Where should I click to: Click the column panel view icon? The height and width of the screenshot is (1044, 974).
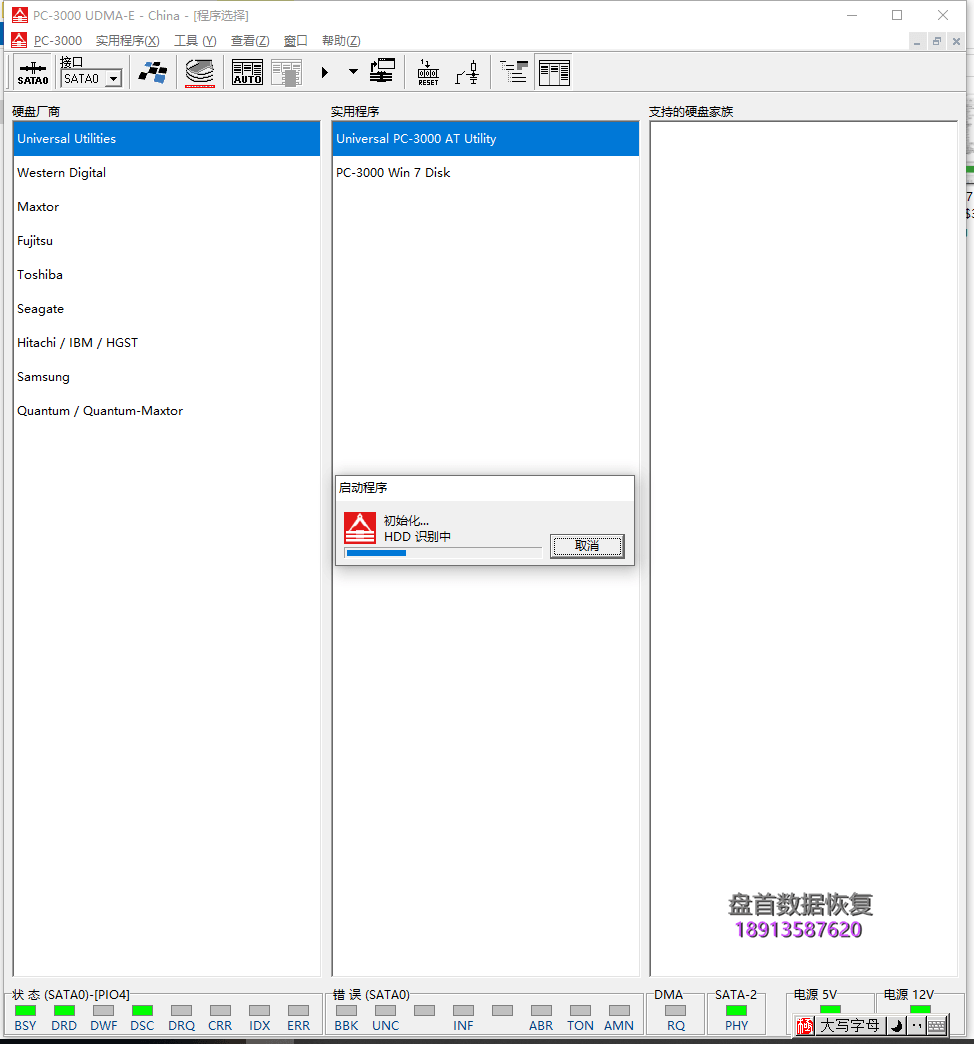554,72
